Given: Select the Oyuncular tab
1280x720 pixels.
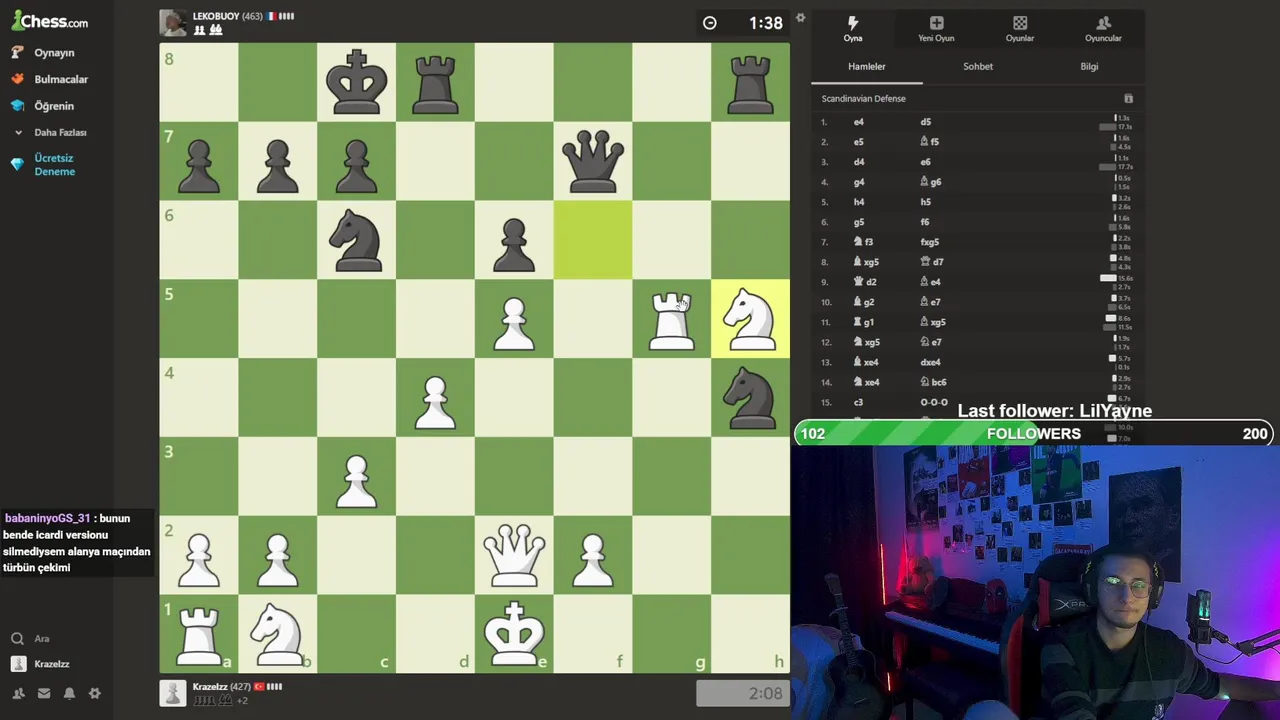Looking at the screenshot, I should coord(1103,29).
